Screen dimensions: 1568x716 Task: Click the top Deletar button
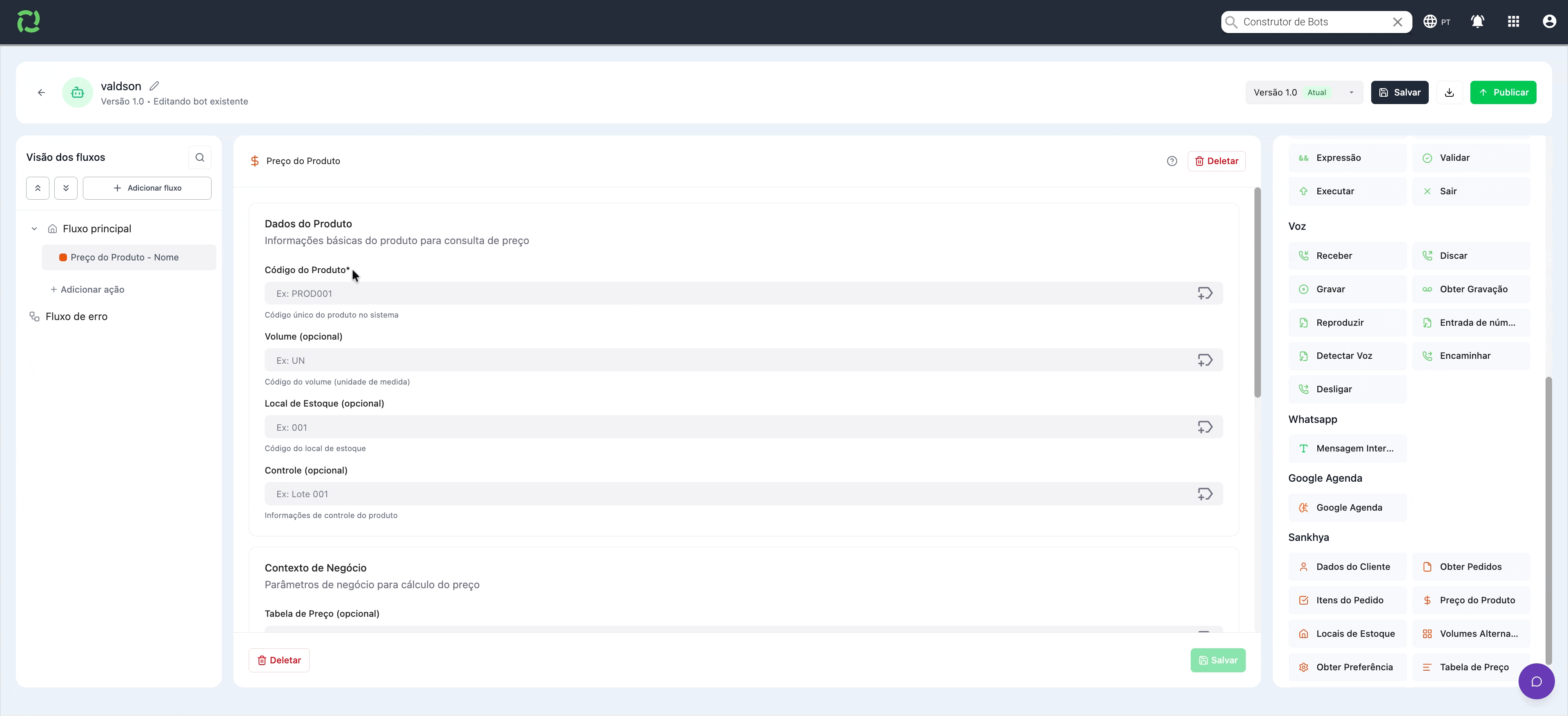click(1216, 161)
